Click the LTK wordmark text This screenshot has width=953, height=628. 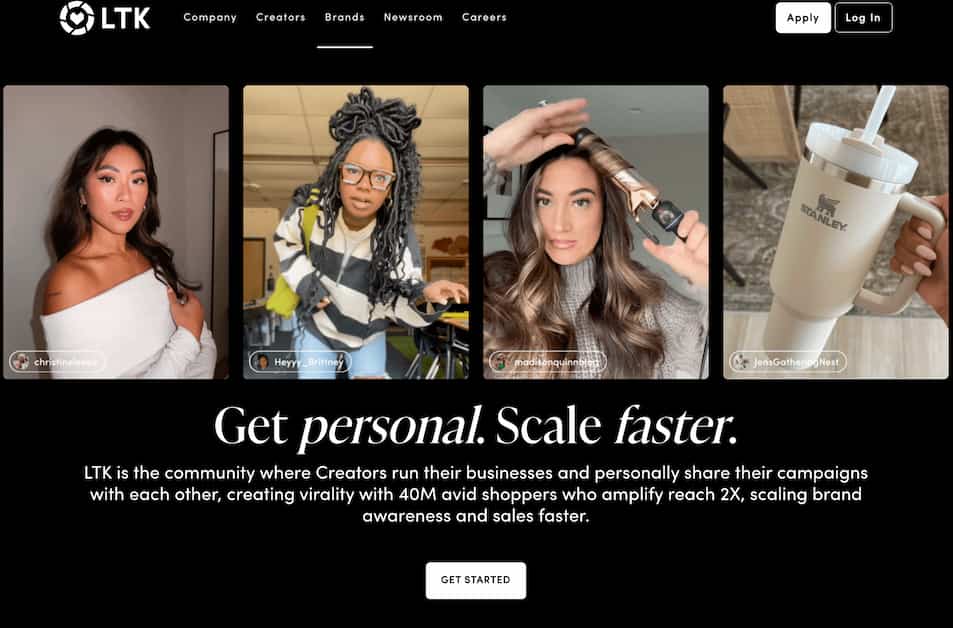pos(126,18)
